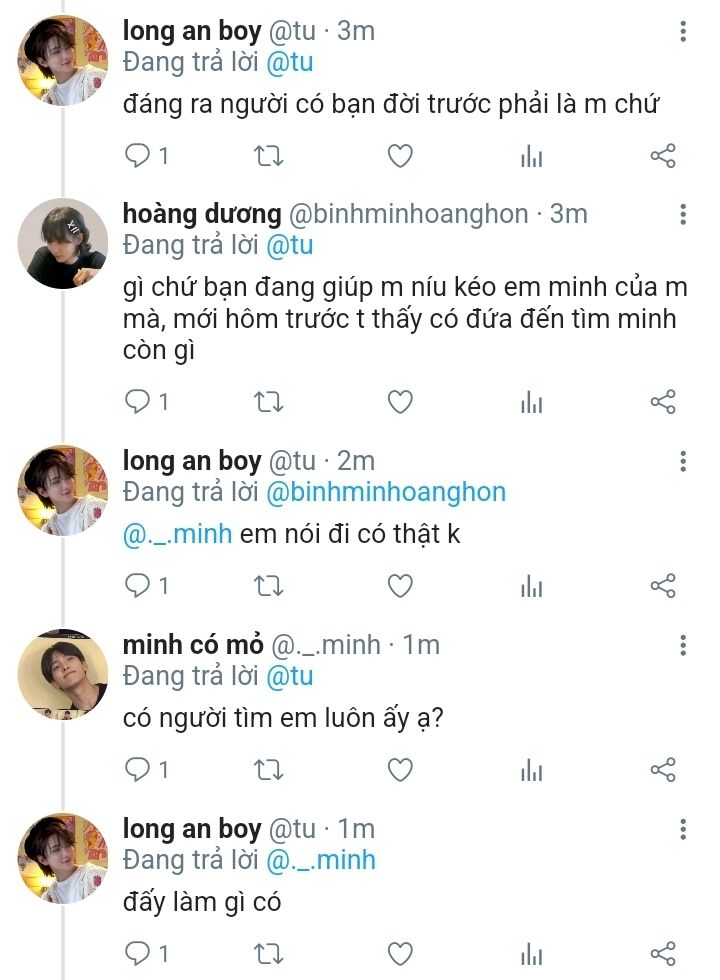Open the @._.minh link in the last tweet
The width and height of the screenshot is (720, 980).
[320, 860]
